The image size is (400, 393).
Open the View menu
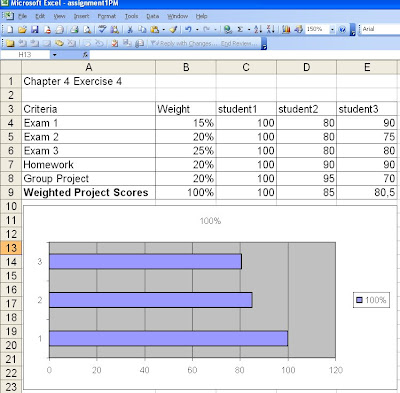59,16
